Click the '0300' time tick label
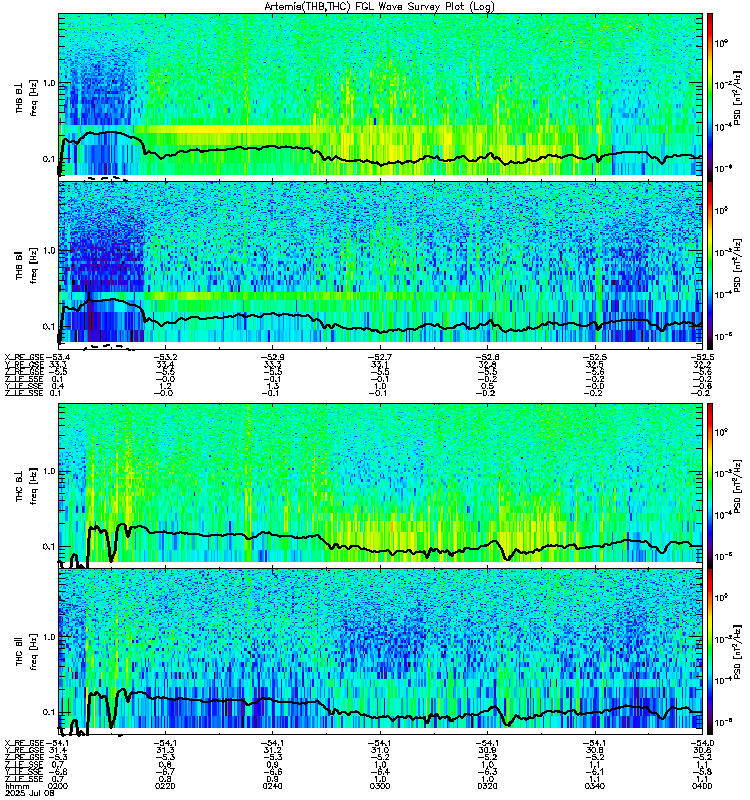This screenshot has width=750, height=800. click(x=380, y=786)
